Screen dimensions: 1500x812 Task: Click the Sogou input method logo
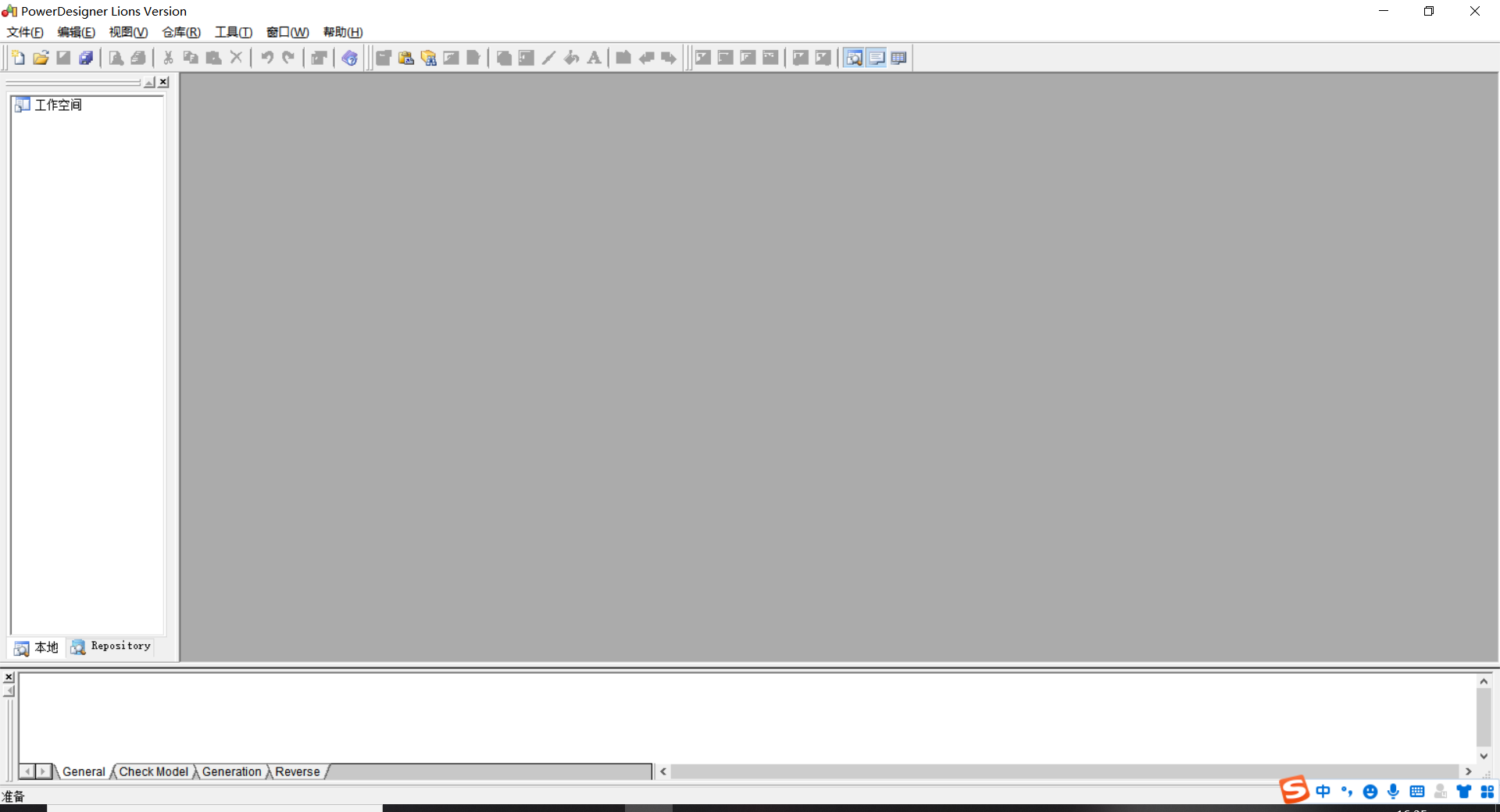[1294, 789]
